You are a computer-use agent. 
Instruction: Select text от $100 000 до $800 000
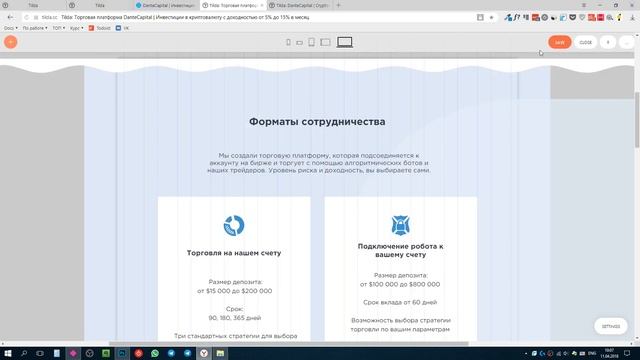pyautogui.click(x=400, y=284)
